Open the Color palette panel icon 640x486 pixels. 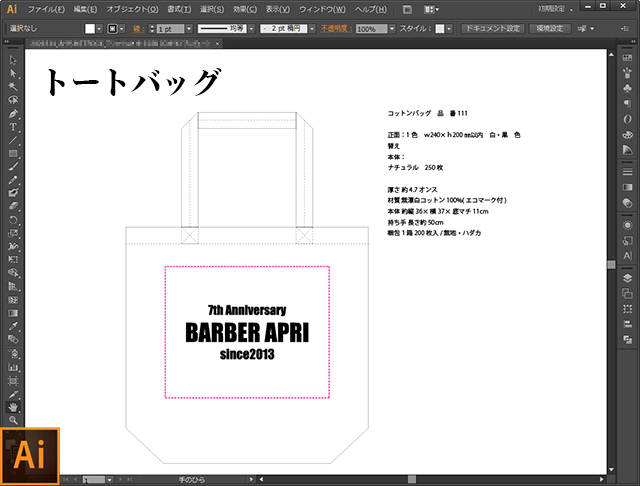(x=627, y=134)
